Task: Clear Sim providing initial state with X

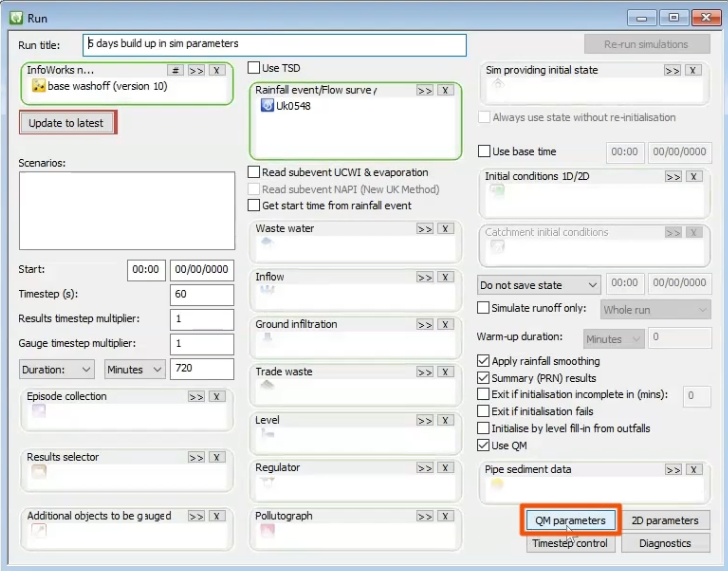Action: 693,71
